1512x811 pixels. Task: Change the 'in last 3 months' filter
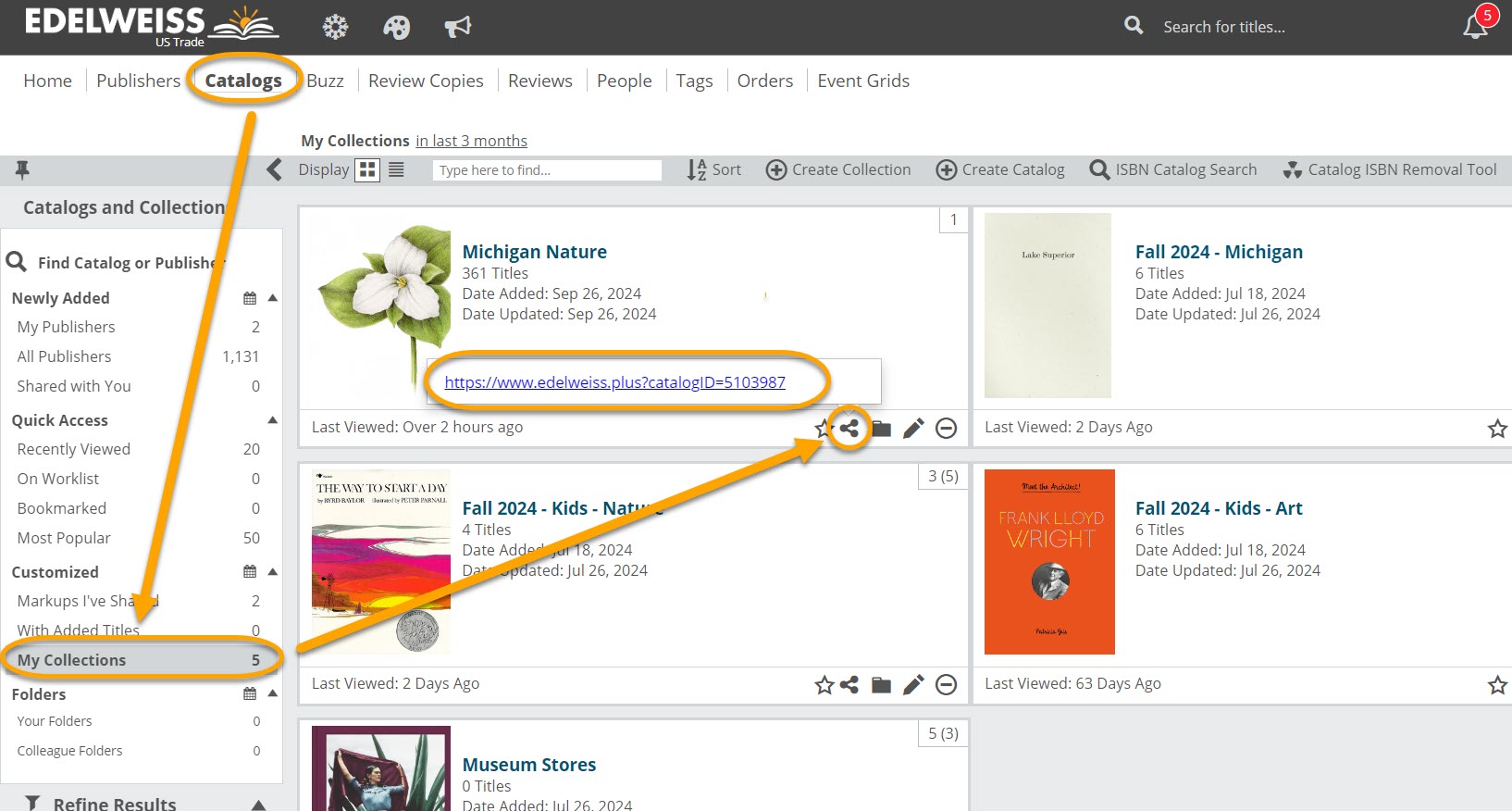(471, 141)
